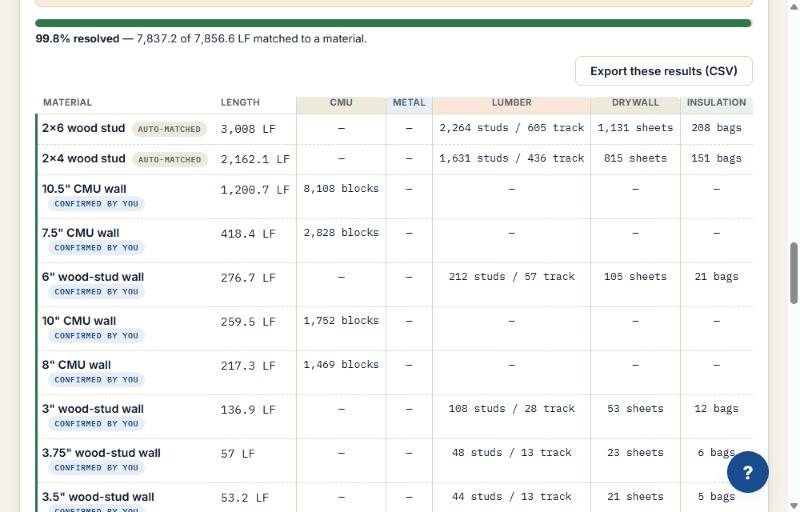Click CONFIRMED BY YOU badge under 6" wood-stud wall
The height and width of the screenshot is (512, 800).
(96, 292)
